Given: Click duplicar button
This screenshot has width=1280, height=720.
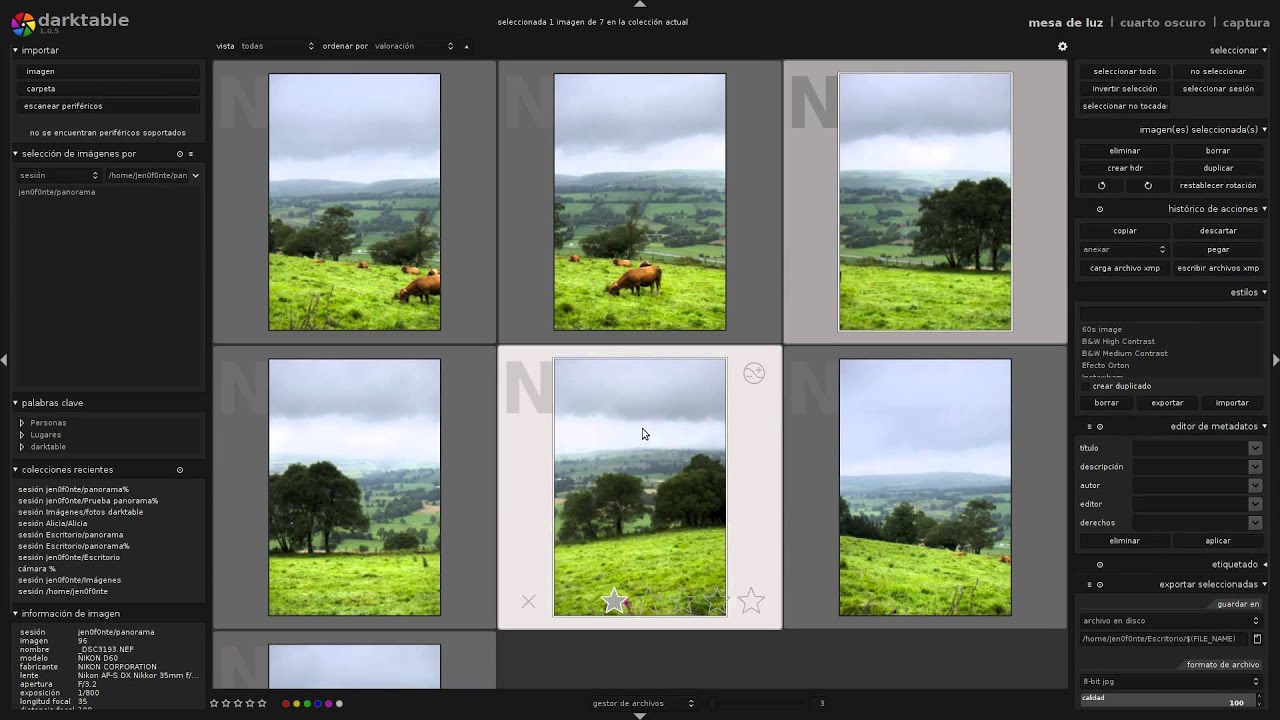Looking at the screenshot, I should (1218, 168).
